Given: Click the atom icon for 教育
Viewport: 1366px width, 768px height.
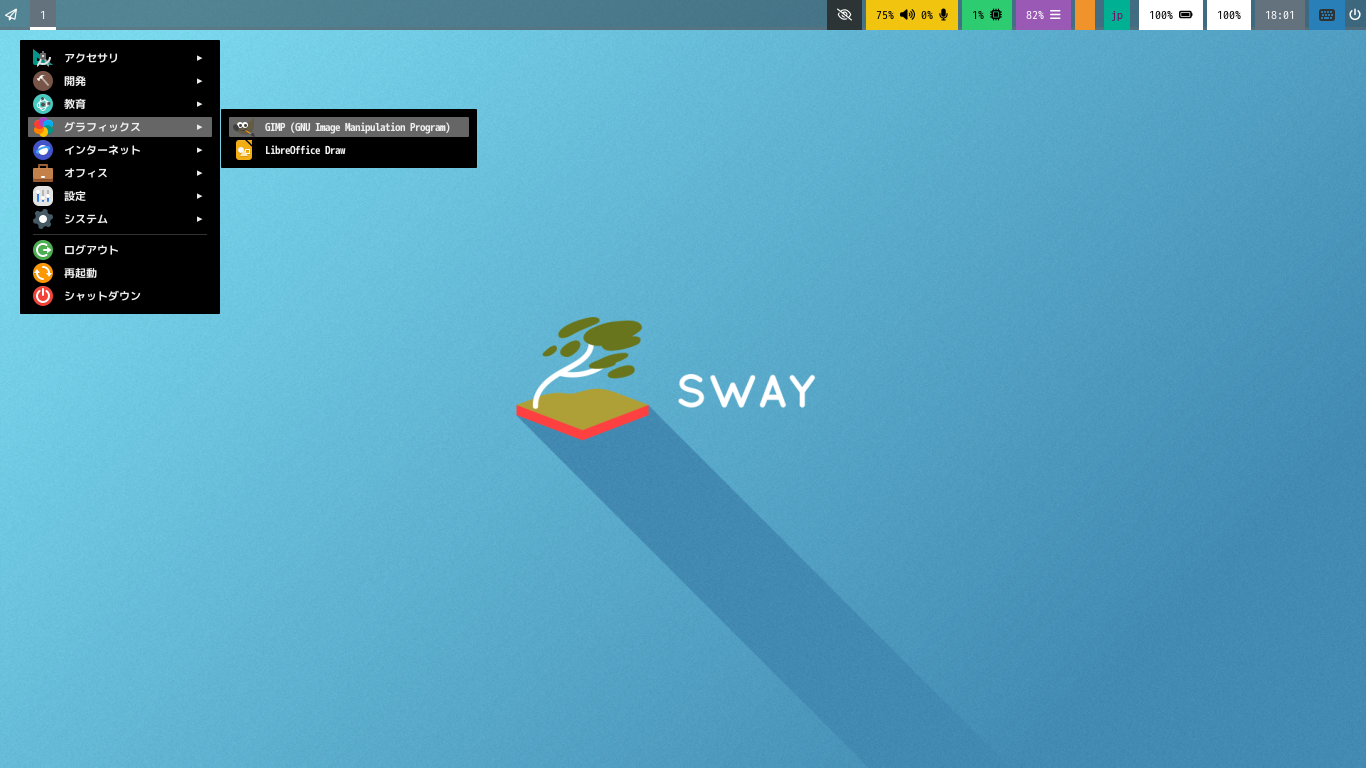Looking at the screenshot, I should [x=43, y=104].
